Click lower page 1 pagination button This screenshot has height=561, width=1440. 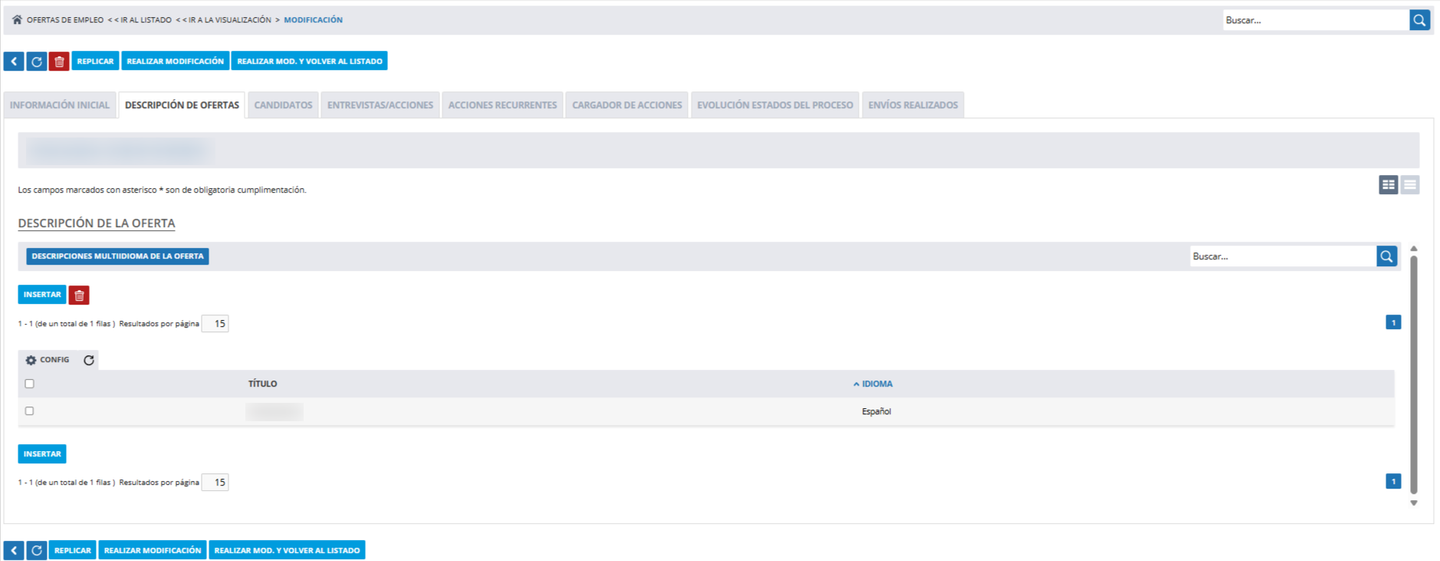click(x=1394, y=481)
